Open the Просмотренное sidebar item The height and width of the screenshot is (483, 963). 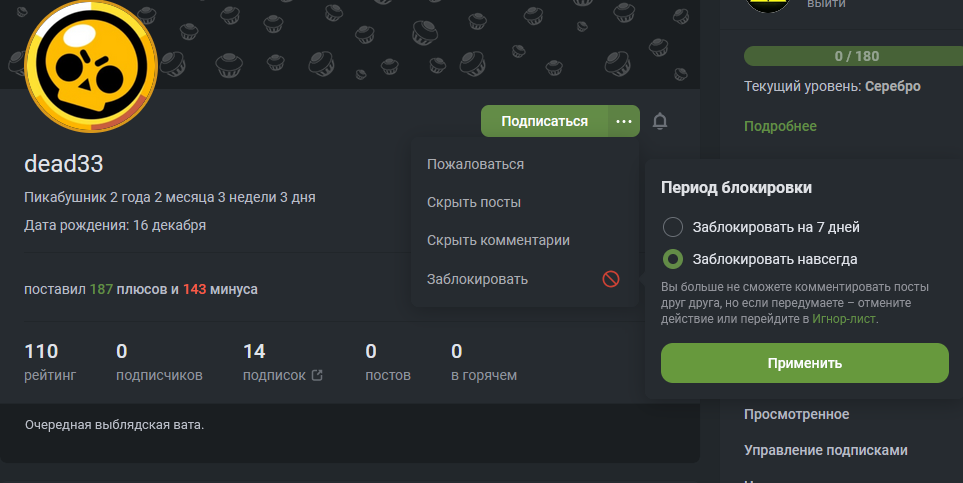(x=796, y=414)
